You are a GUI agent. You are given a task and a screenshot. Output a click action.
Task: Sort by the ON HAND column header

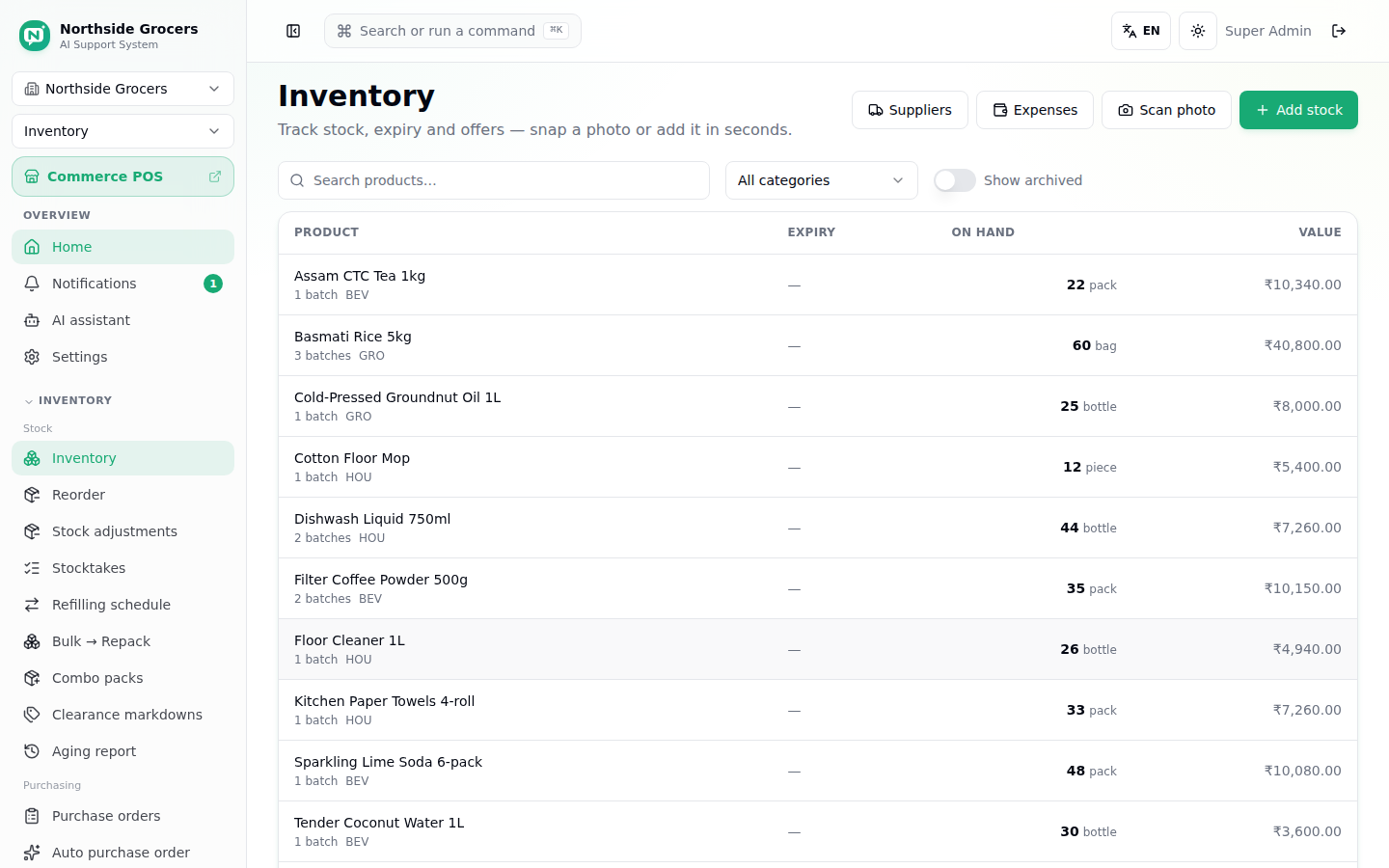pos(983,232)
